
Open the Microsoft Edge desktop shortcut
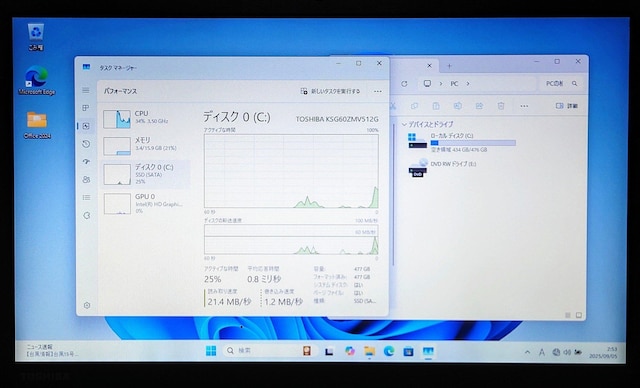coord(36,80)
